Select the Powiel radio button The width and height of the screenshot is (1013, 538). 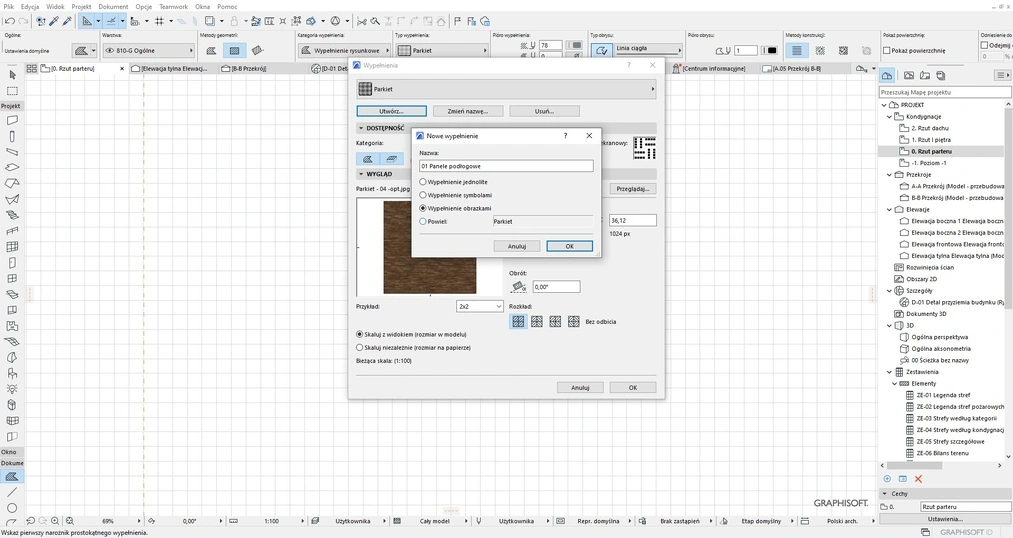[423, 221]
